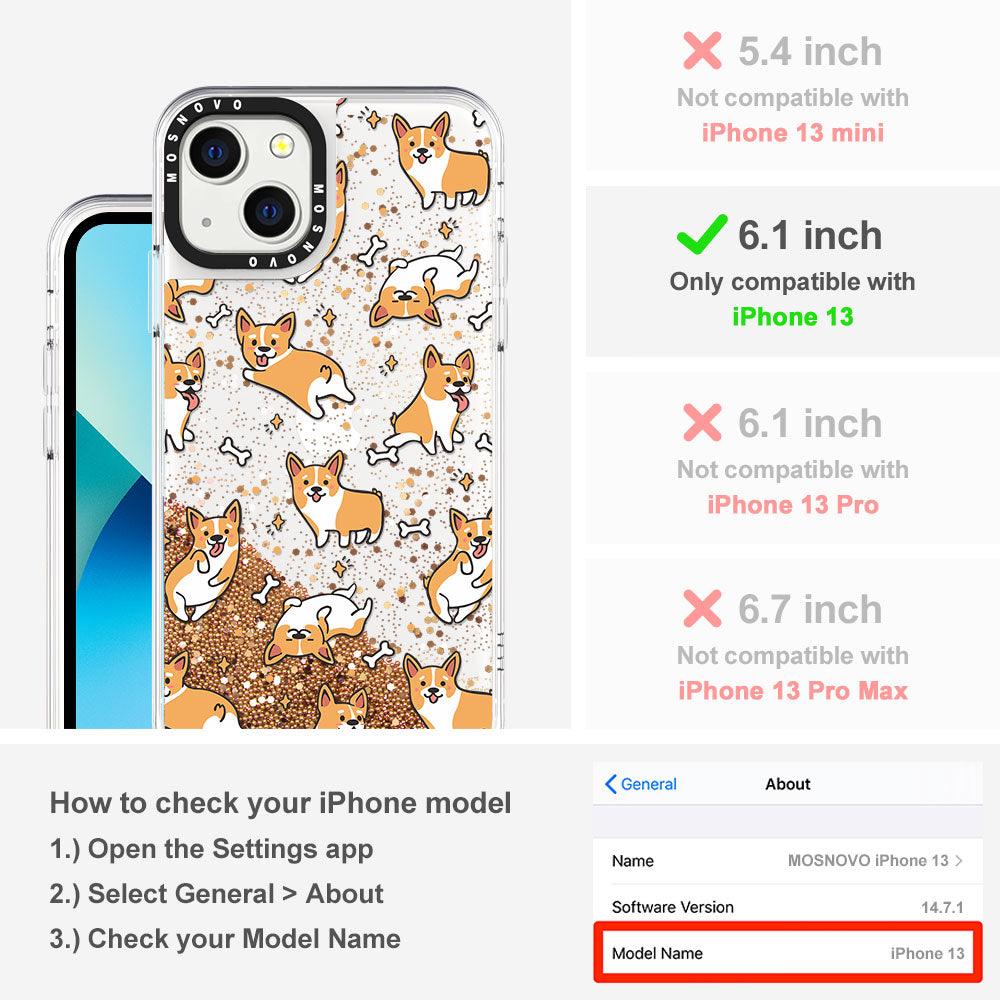Image resolution: width=1000 pixels, height=1000 pixels.
Task: Click the About title in header
Action: [788, 784]
